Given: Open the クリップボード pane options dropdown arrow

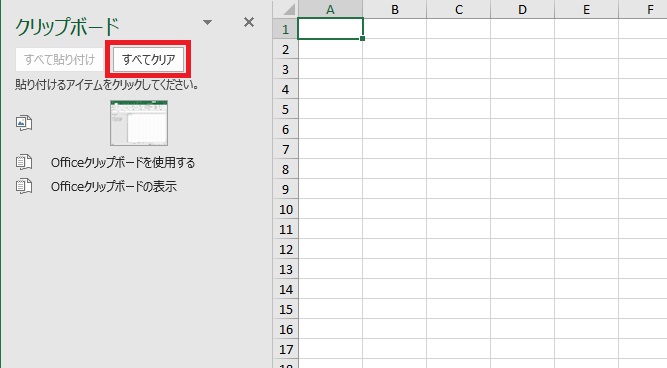Looking at the screenshot, I should tap(207, 22).
